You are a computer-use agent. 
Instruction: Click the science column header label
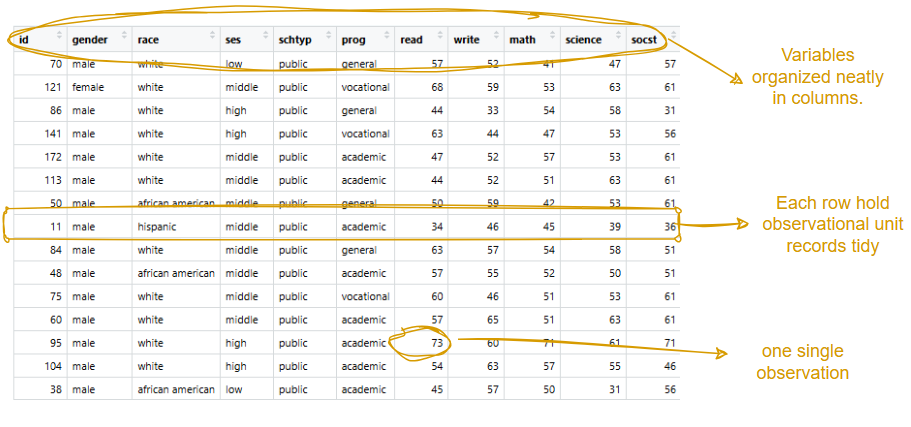click(x=583, y=40)
